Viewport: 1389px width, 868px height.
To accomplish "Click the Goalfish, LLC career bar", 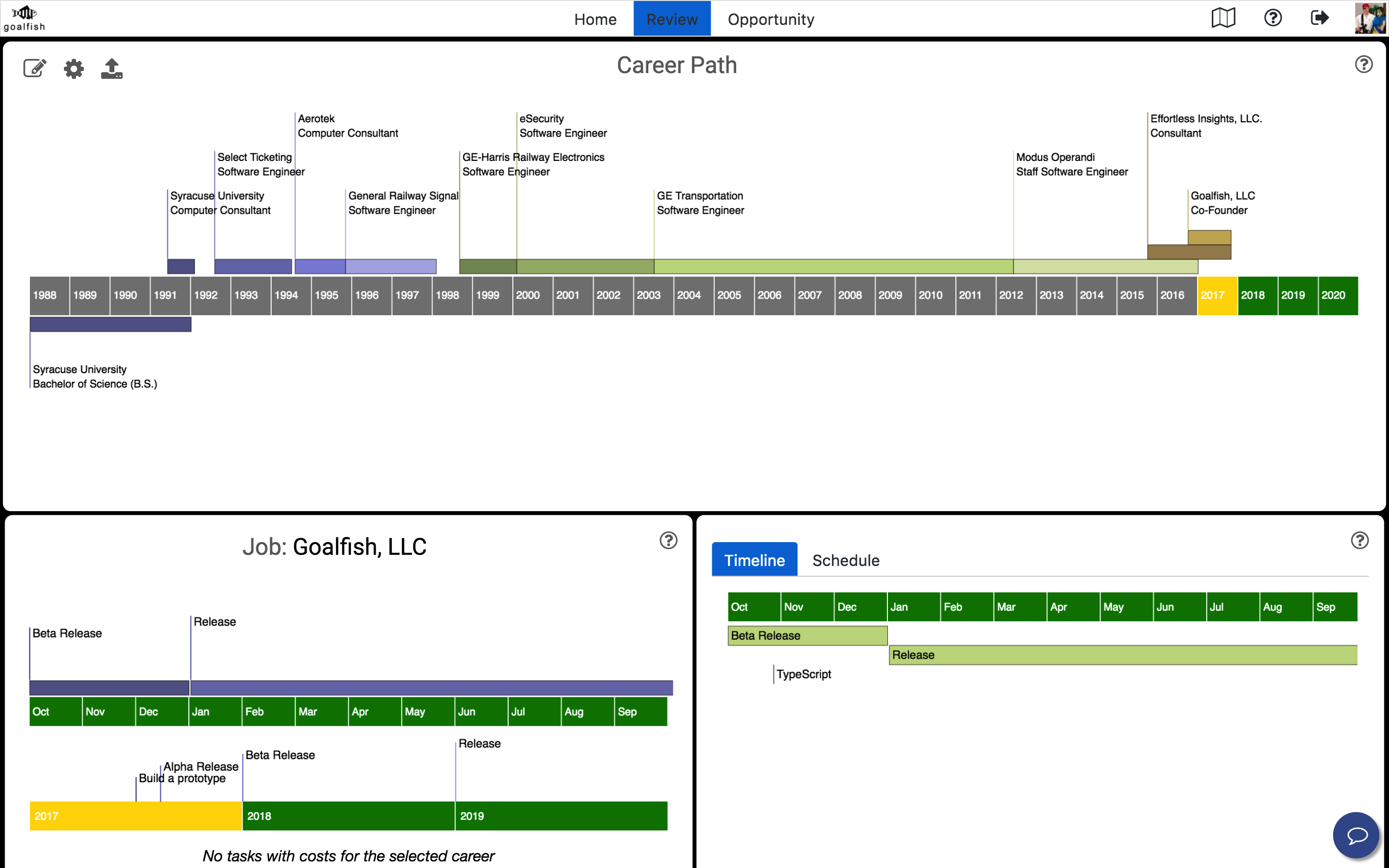I will click(x=1209, y=238).
